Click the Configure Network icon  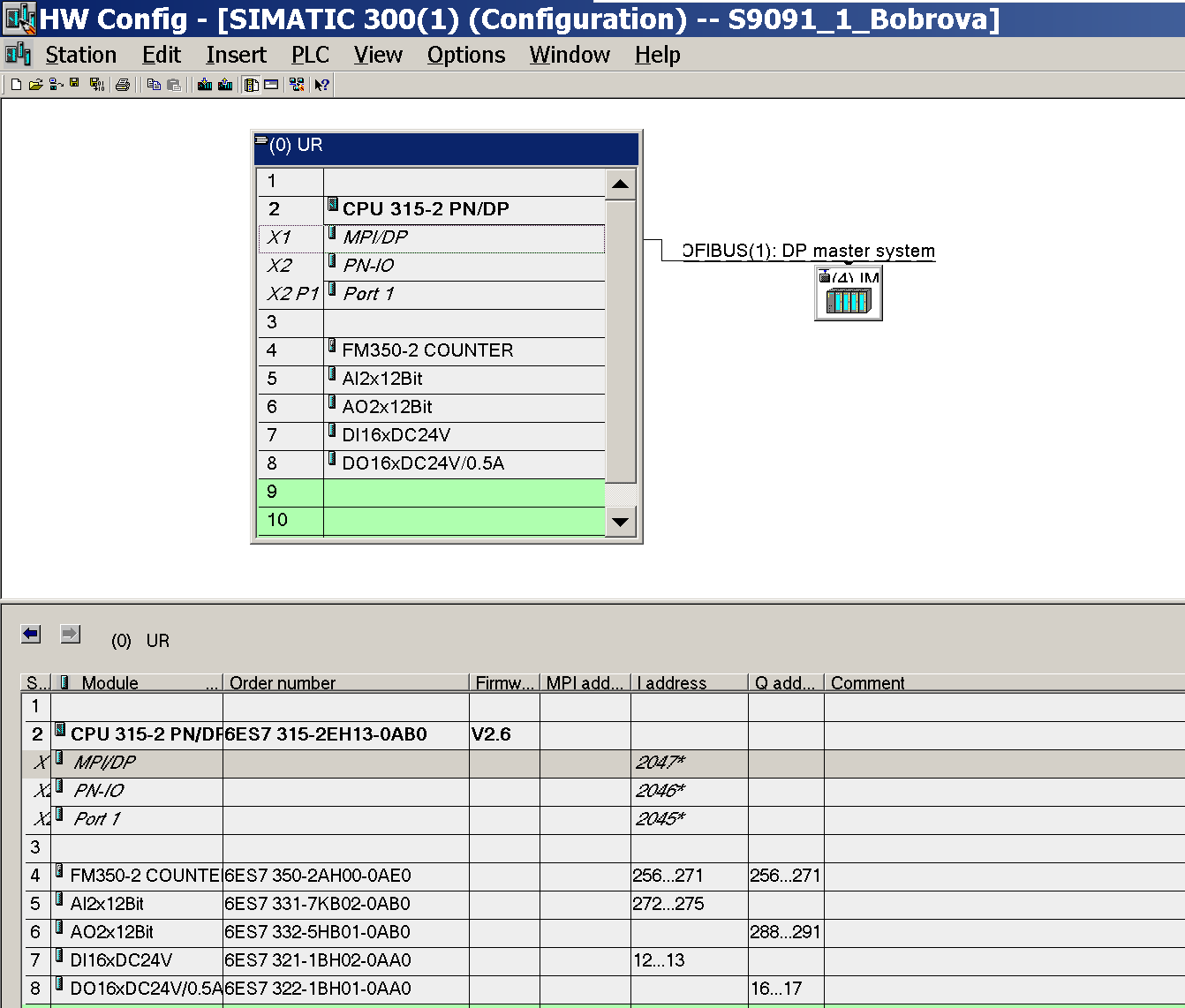click(x=297, y=85)
